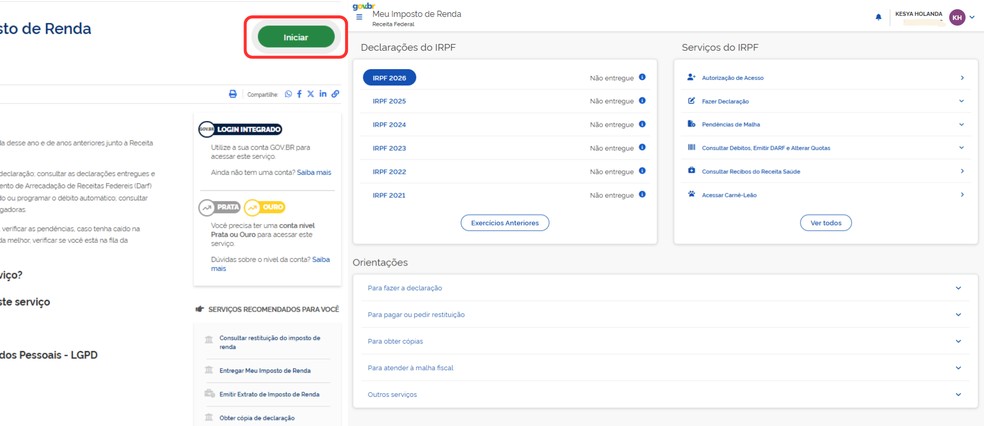Print page using the printer icon

(x=233, y=94)
